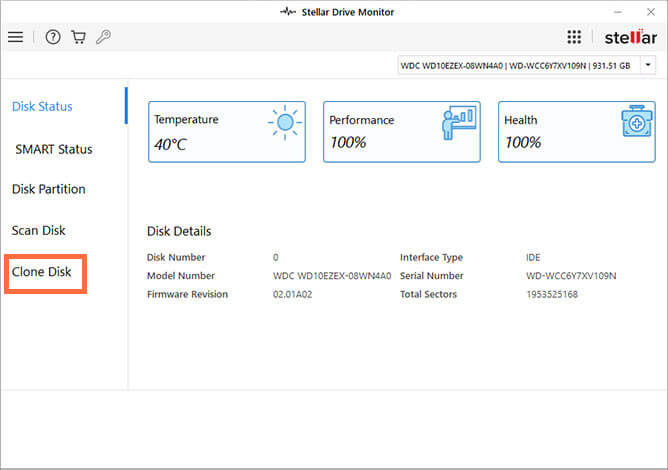Go to Disk Partition section
This screenshot has height=470, width=668.
coord(49,189)
